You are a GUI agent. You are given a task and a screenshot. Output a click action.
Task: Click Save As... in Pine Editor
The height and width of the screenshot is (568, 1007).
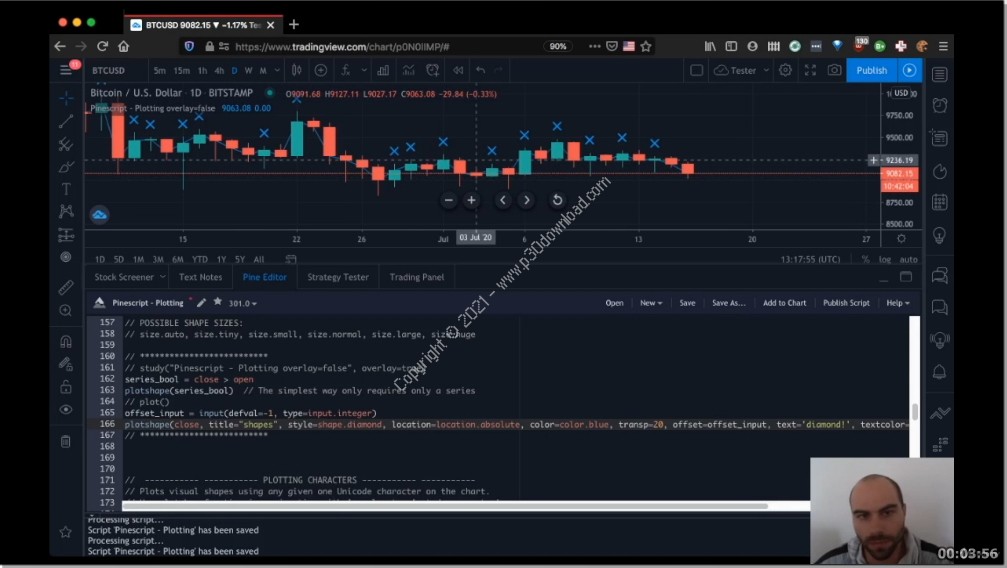729,303
